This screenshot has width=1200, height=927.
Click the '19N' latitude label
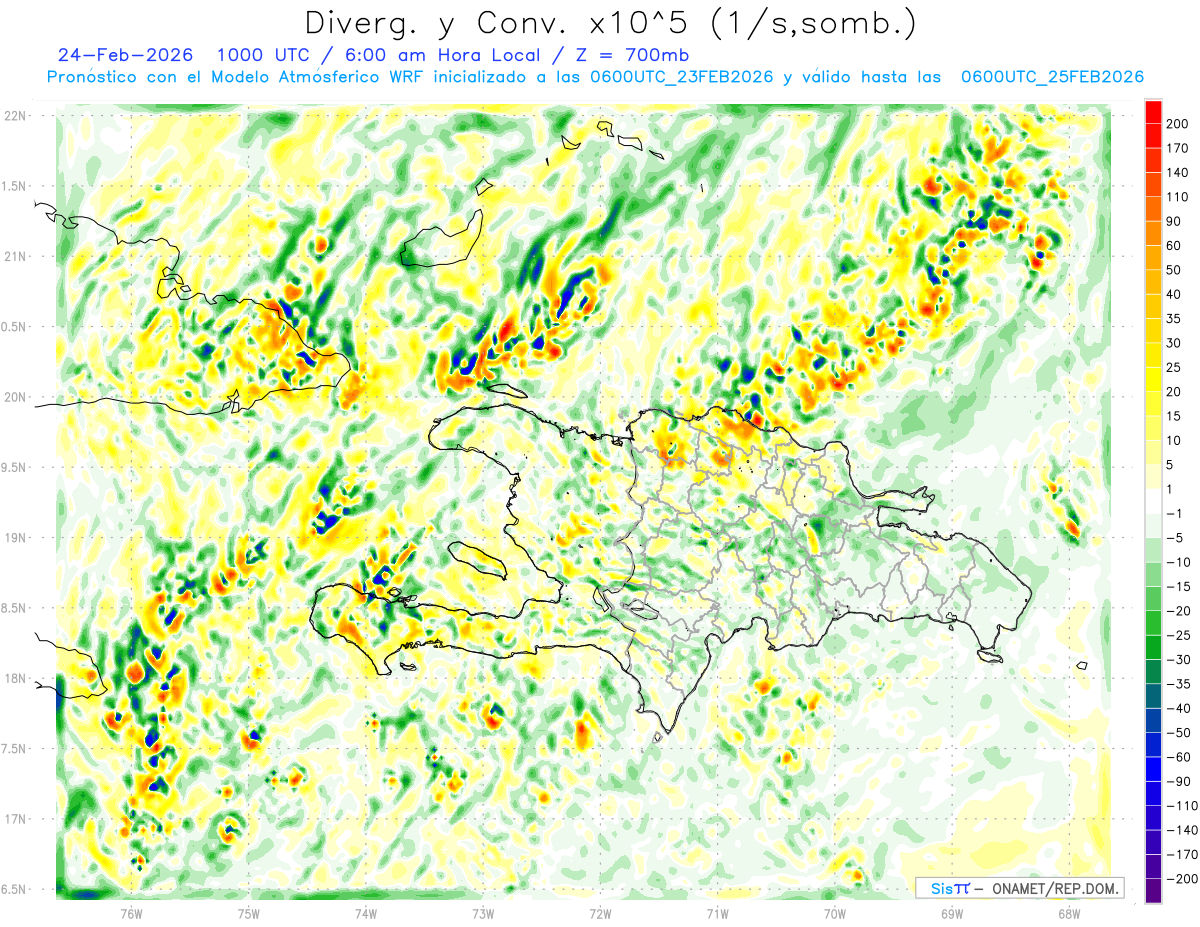[x=16, y=538]
